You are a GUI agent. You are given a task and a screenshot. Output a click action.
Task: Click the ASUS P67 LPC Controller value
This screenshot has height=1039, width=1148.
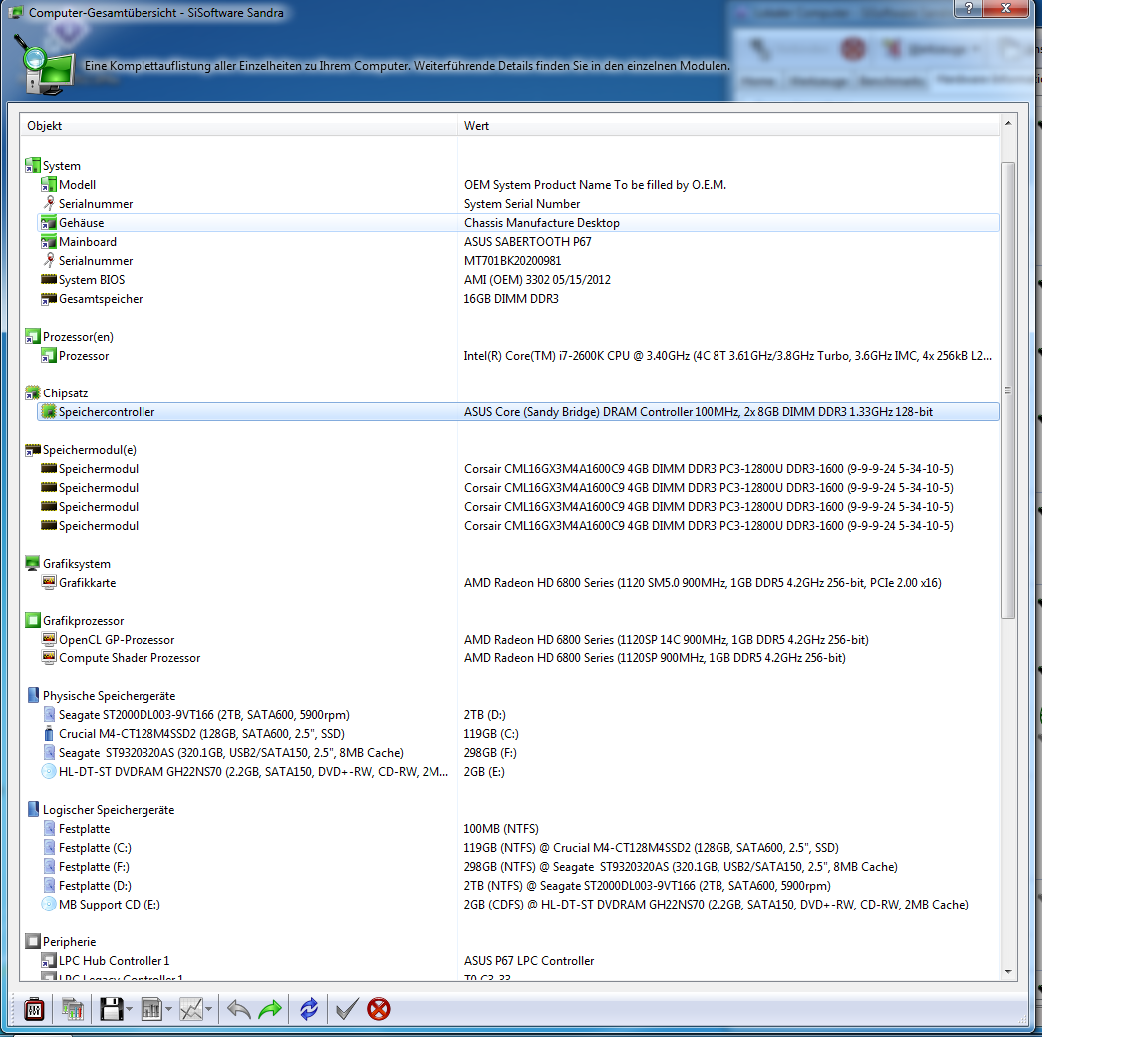coord(528,960)
